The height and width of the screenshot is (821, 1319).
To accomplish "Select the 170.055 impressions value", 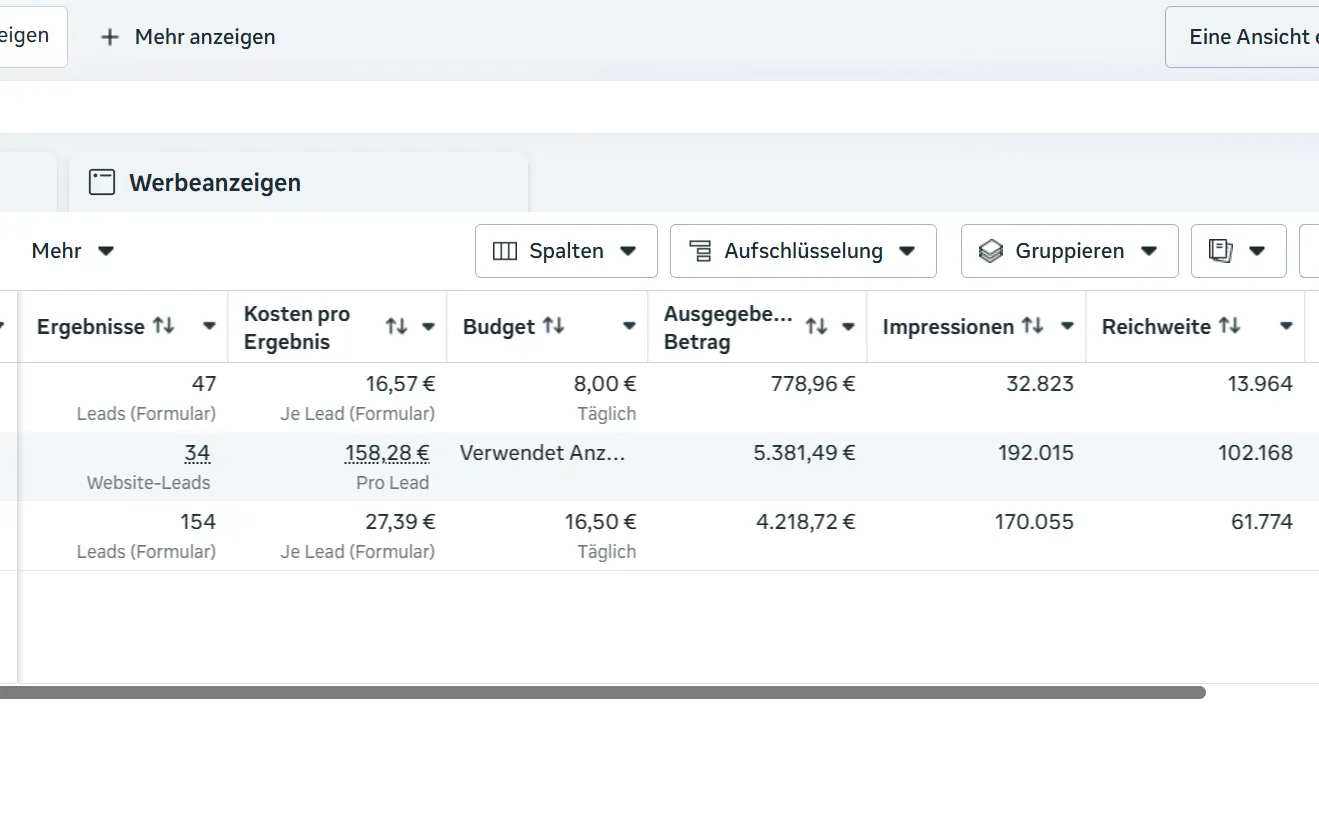I will 1034,522.
